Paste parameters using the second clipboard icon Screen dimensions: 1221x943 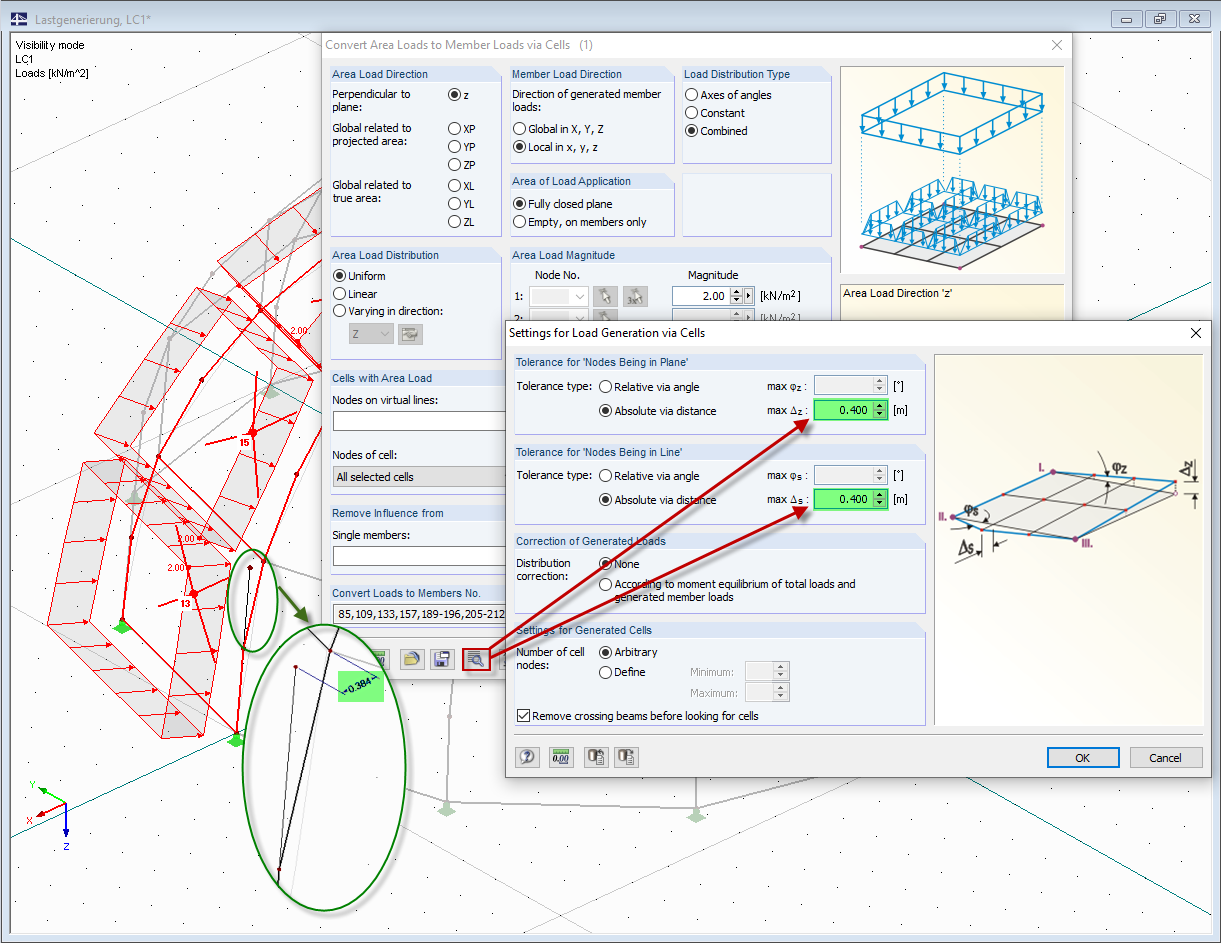[626, 757]
